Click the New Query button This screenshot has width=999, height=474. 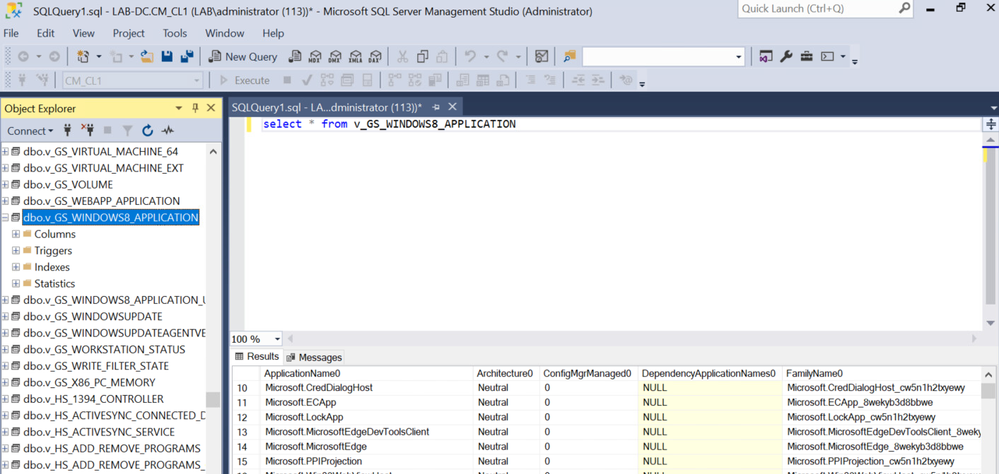click(x=243, y=57)
